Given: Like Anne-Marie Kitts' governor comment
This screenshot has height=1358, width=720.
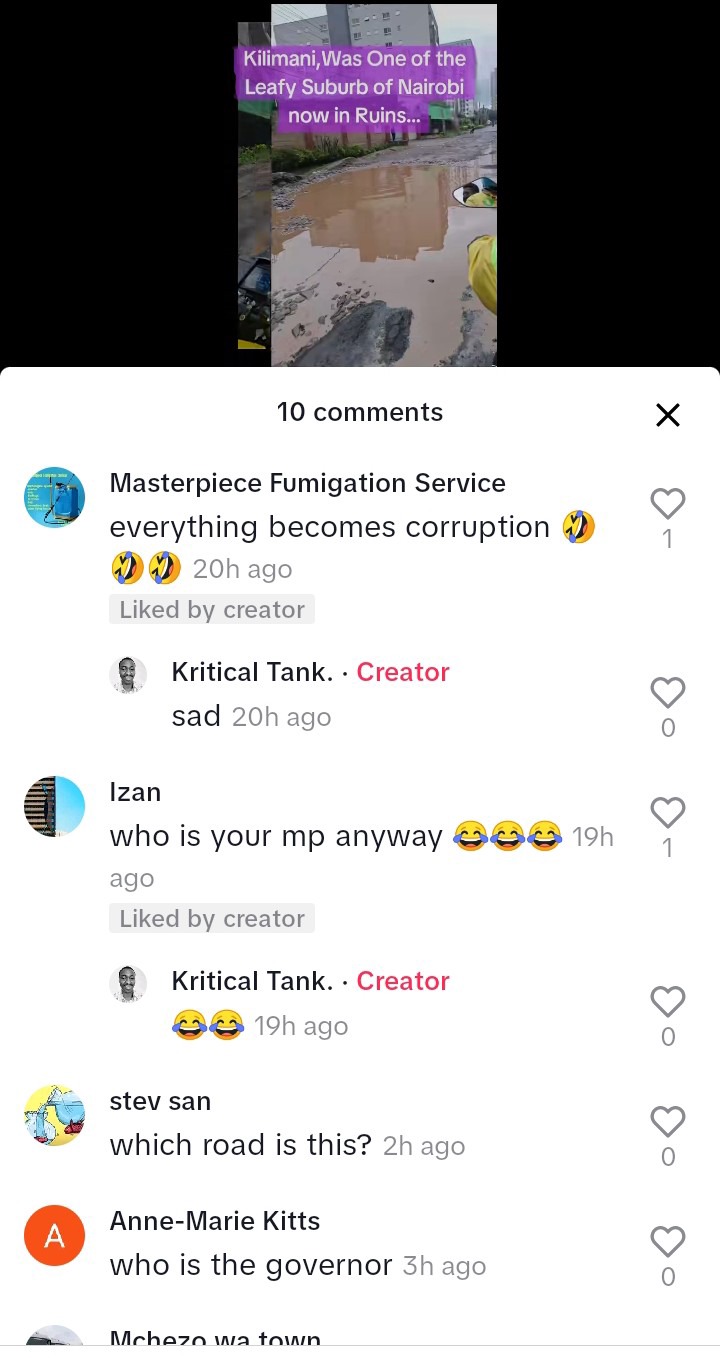Looking at the screenshot, I should pyautogui.click(x=668, y=1242).
